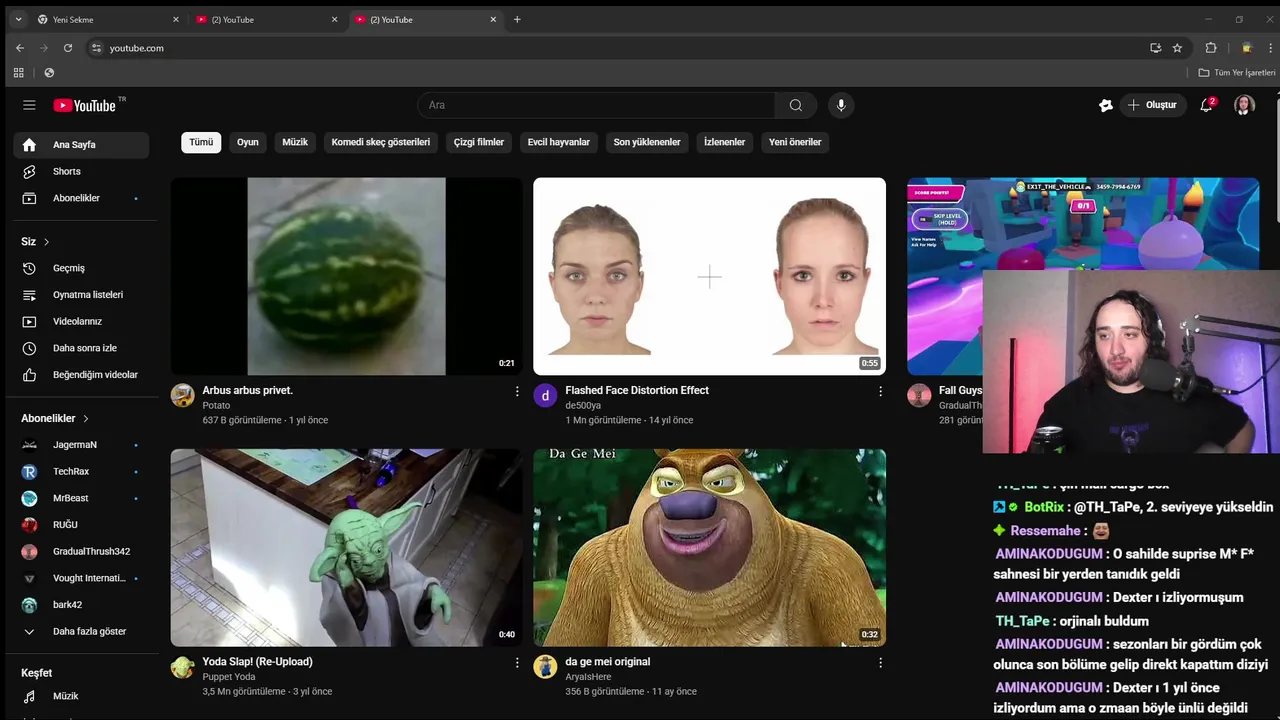This screenshot has width=1280, height=720.
Task: Open the tab search dropdown arrow
Action: pos(16,19)
